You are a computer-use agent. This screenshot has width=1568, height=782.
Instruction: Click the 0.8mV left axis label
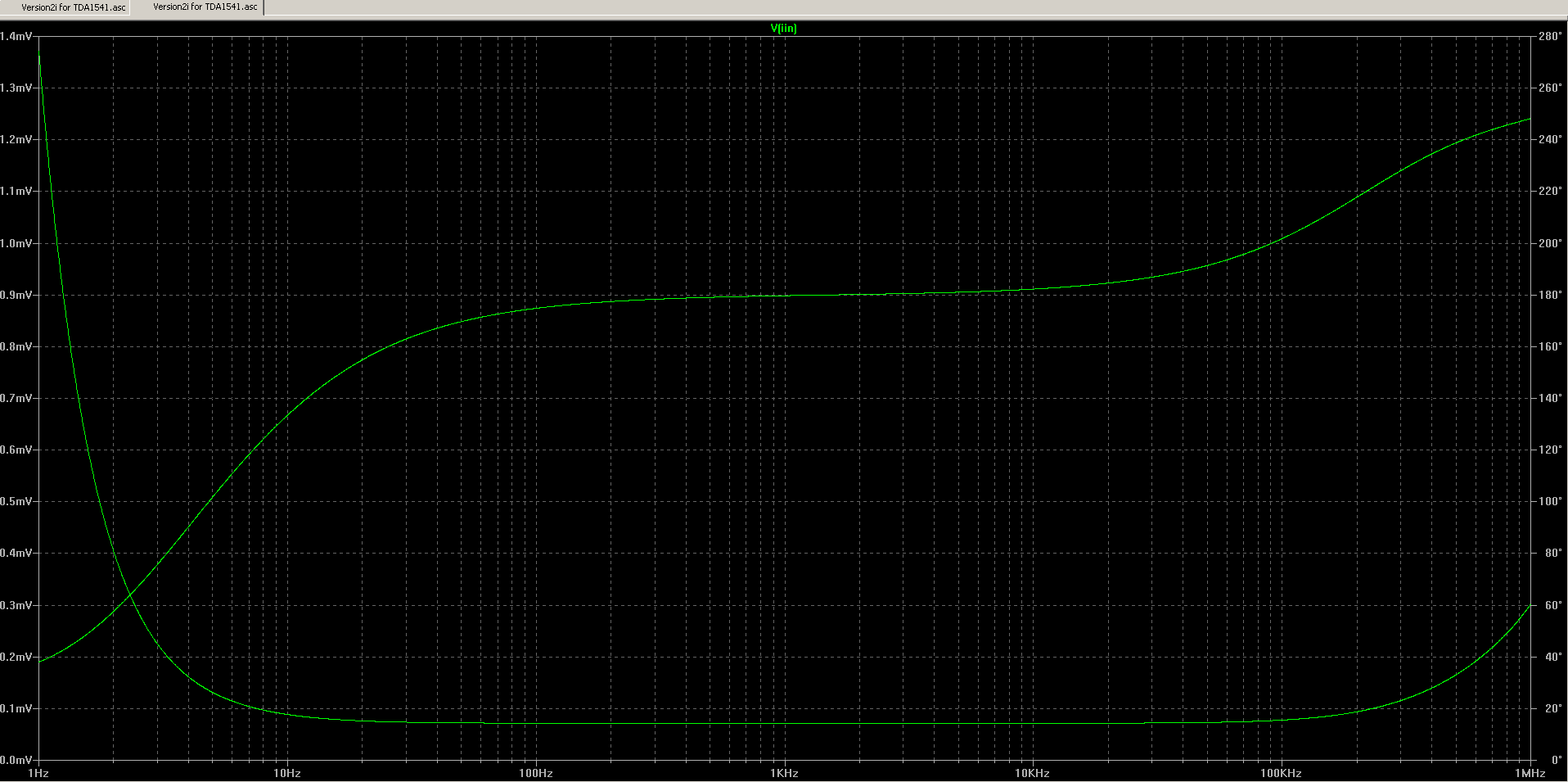16,346
